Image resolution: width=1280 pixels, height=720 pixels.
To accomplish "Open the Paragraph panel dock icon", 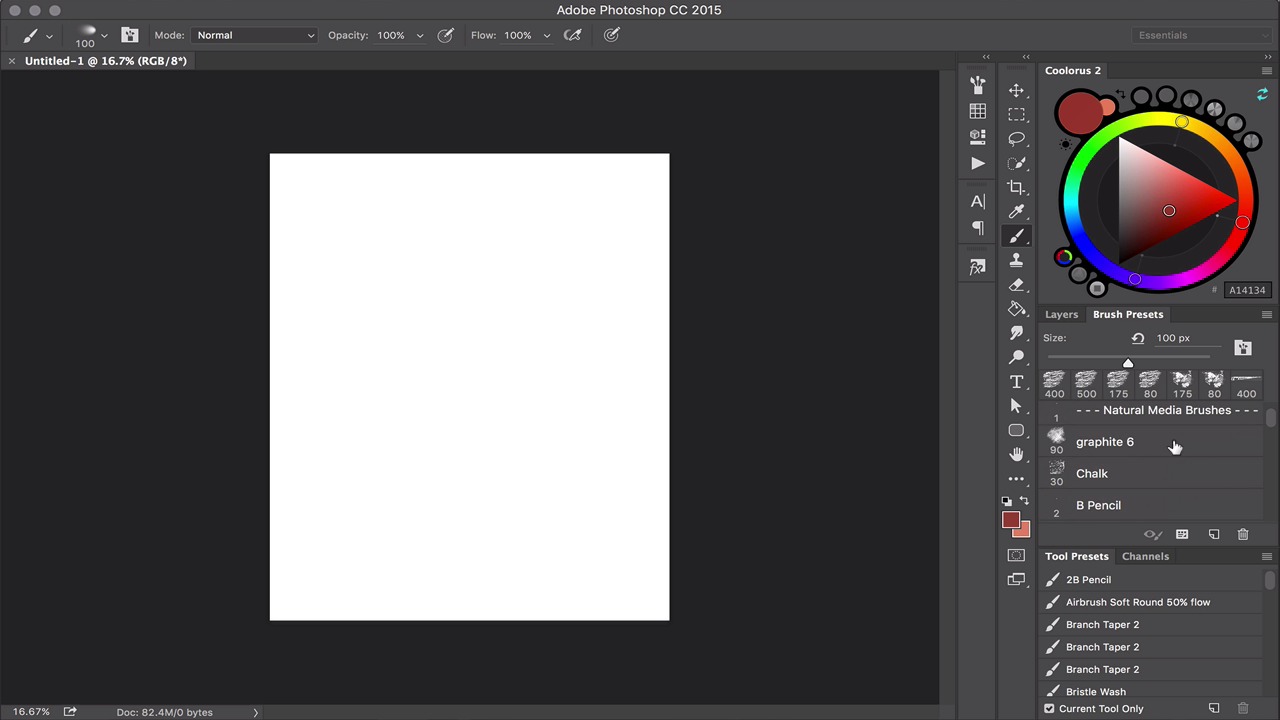I will pos(977,227).
